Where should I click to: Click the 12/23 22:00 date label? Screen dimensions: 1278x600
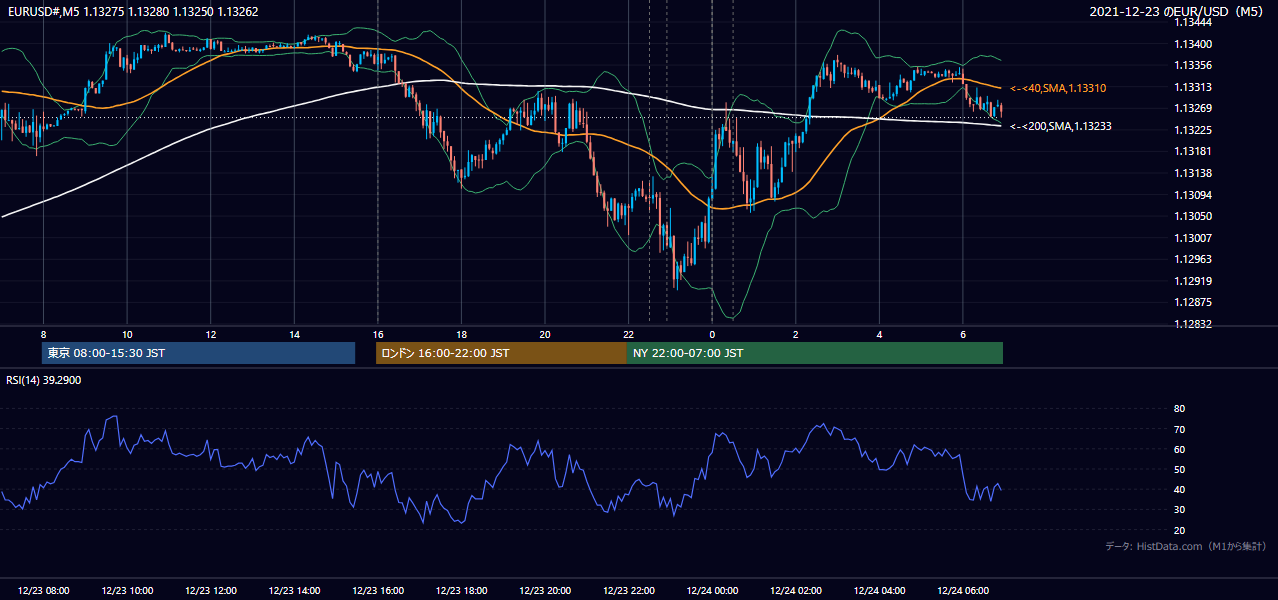629,591
